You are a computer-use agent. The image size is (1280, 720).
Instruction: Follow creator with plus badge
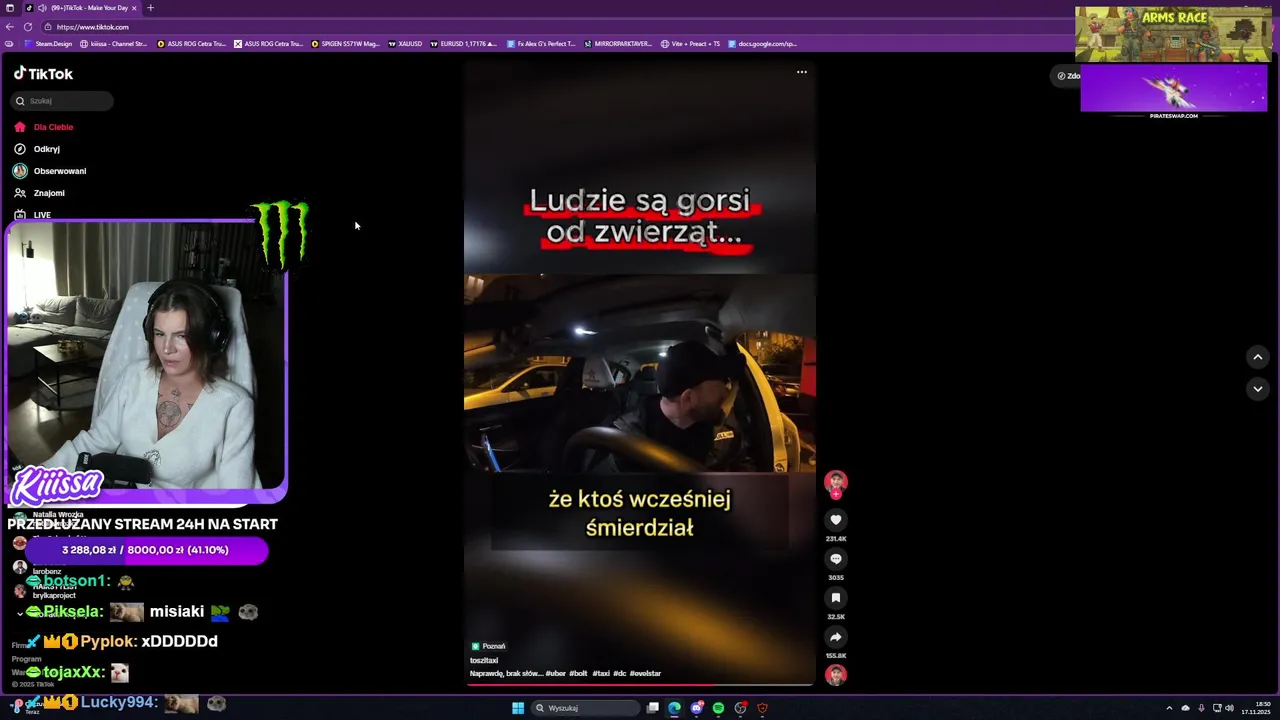coord(836,494)
